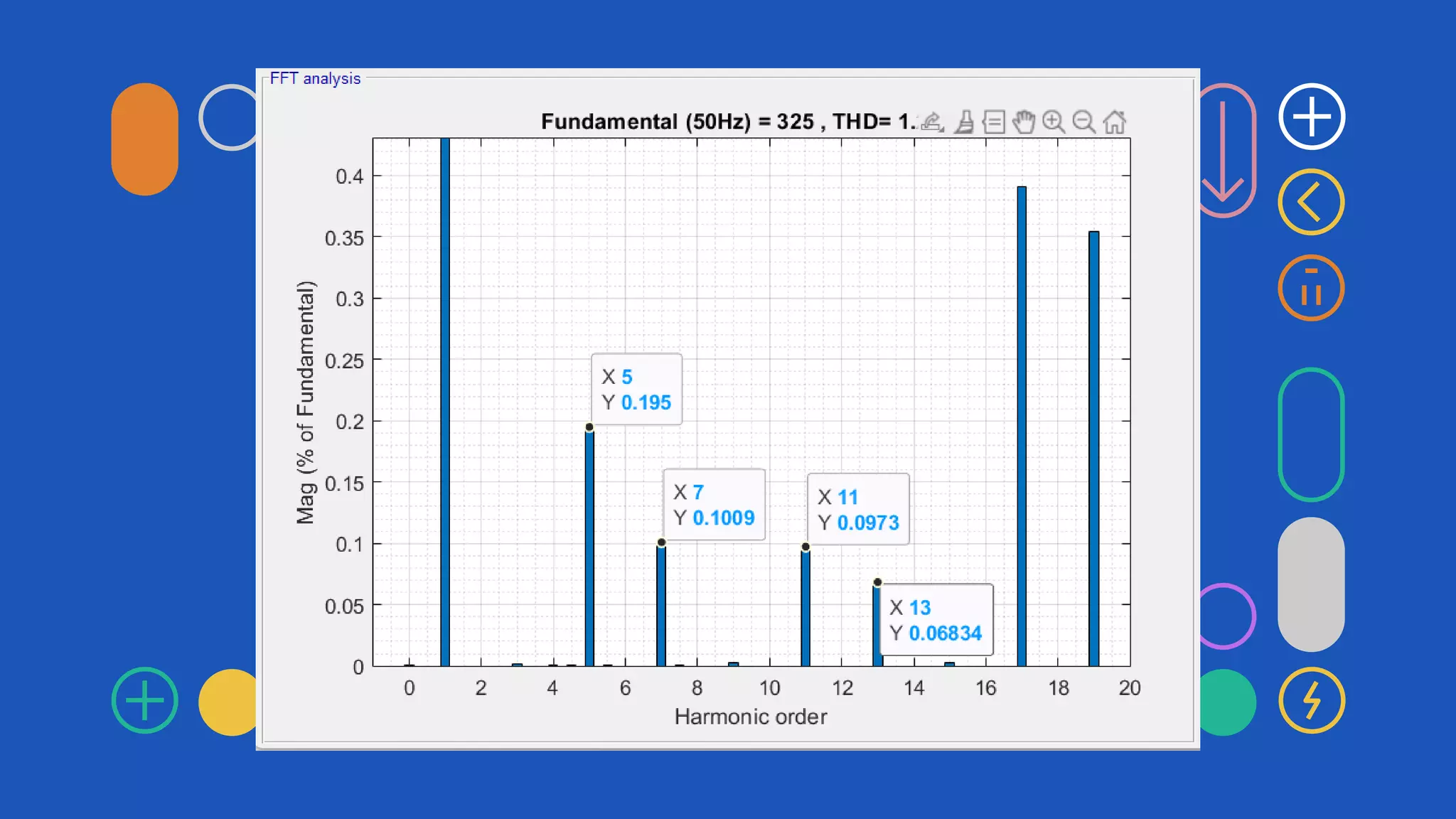Select the pan hand tool

click(1024, 122)
